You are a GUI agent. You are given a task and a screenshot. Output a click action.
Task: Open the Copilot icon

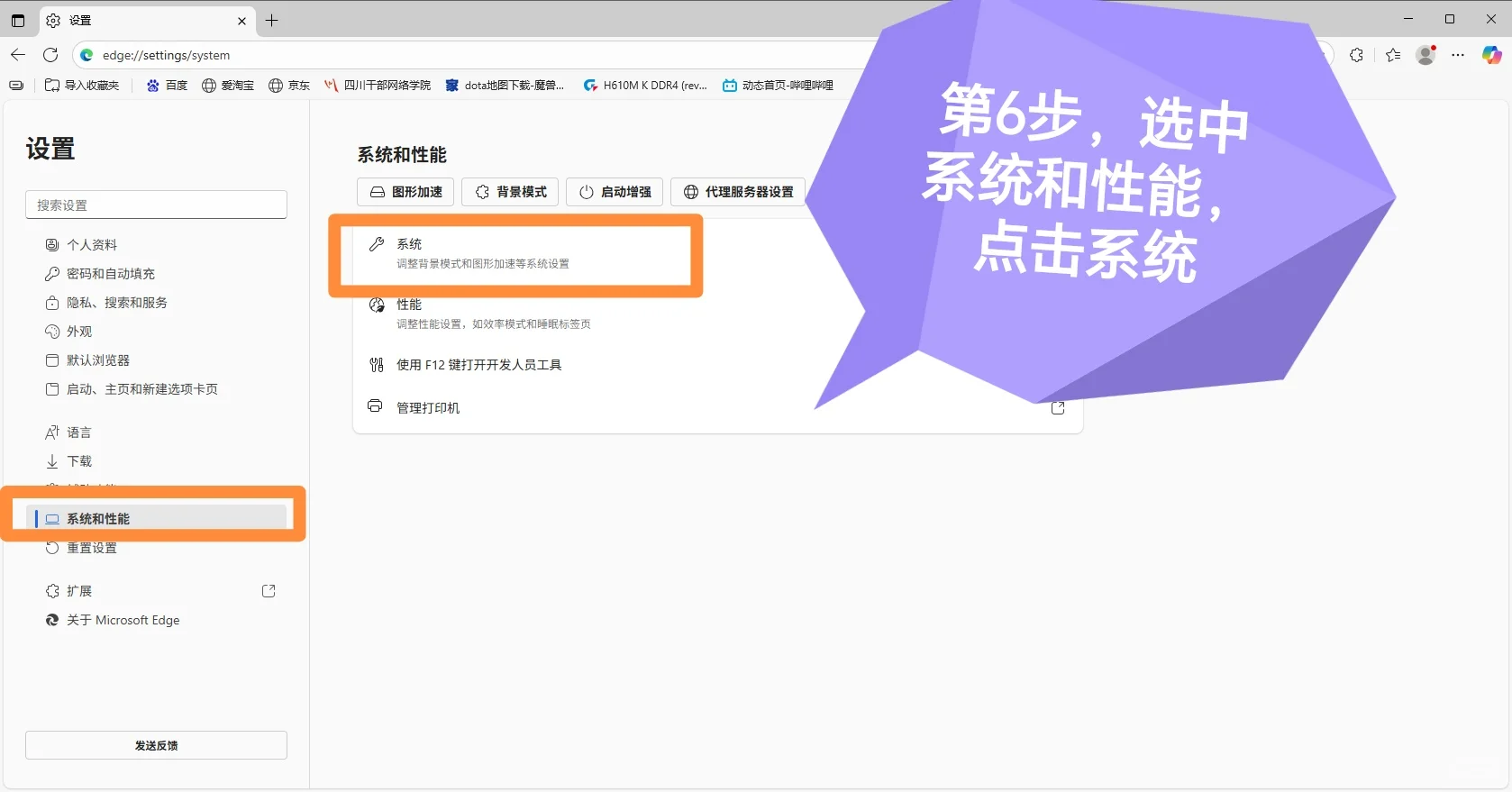[x=1492, y=55]
